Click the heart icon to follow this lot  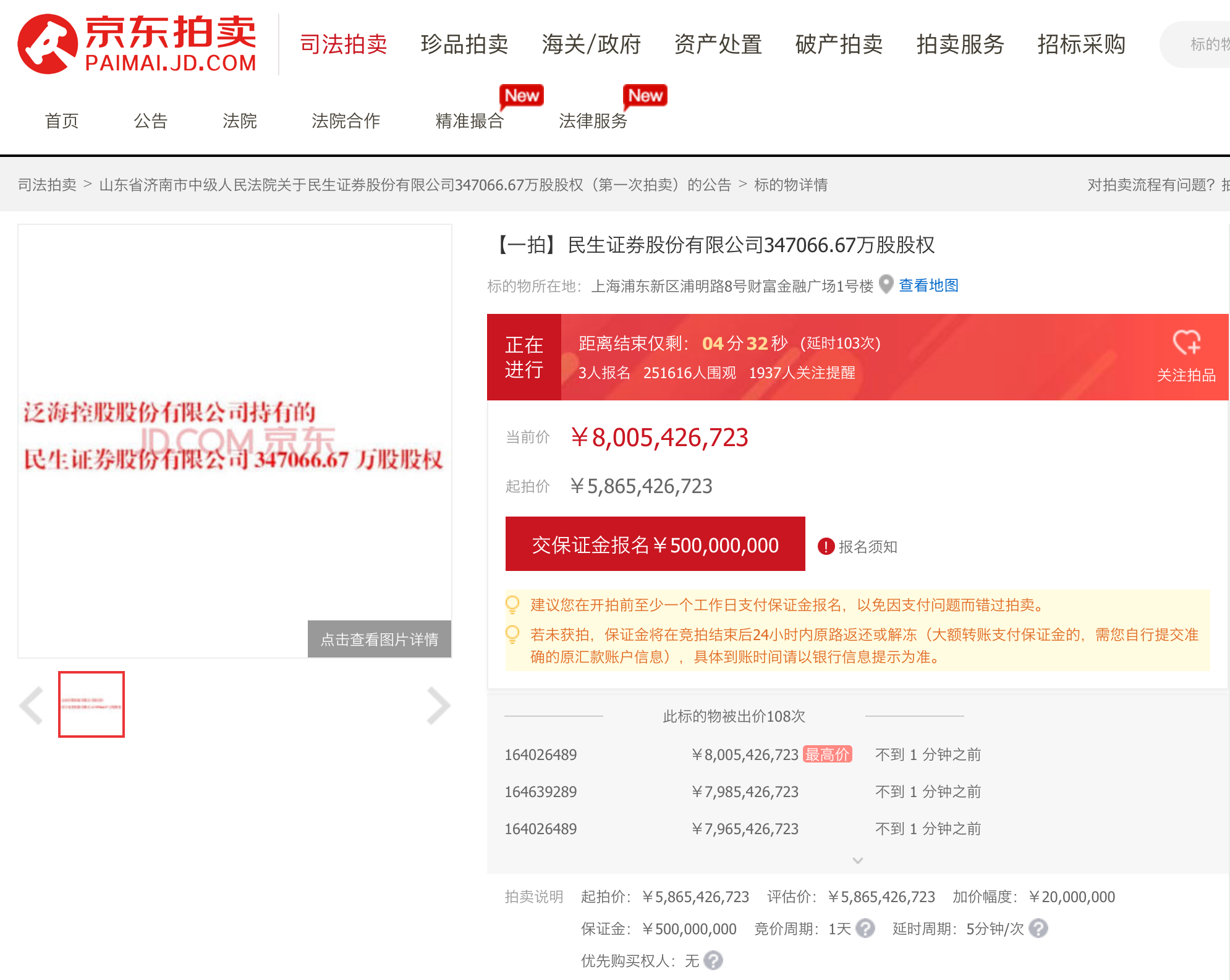pos(1186,342)
